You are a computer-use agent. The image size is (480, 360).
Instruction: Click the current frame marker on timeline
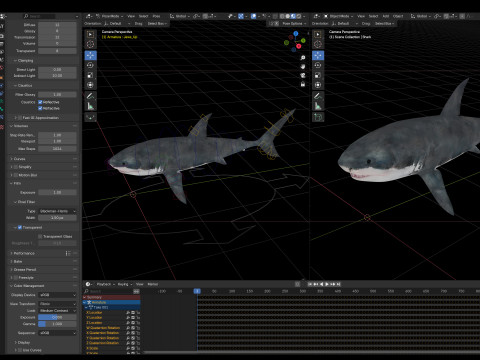(197, 291)
